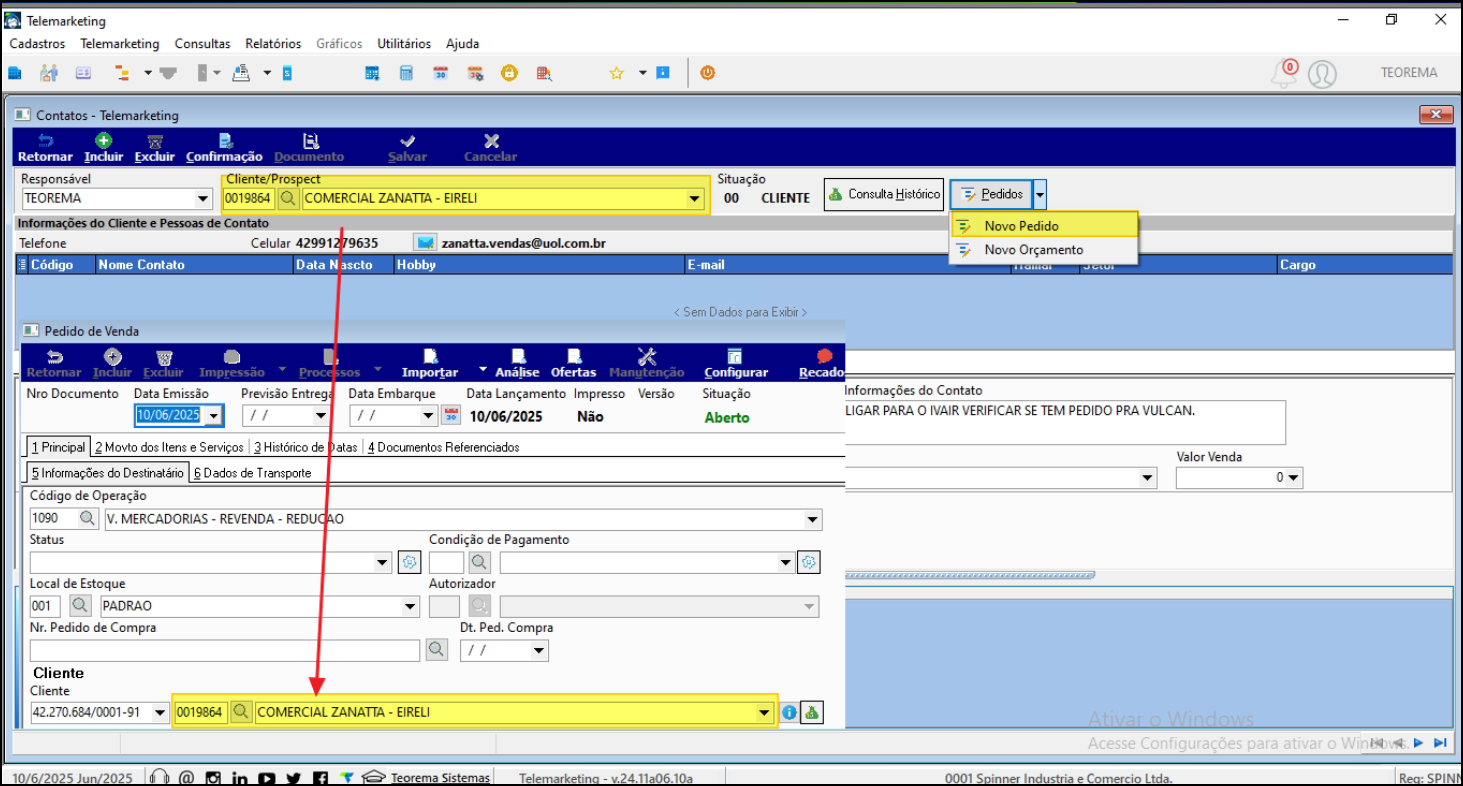Click money bag icon beside client name in Pedido
The height and width of the screenshot is (786, 1463).
pos(812,713)
